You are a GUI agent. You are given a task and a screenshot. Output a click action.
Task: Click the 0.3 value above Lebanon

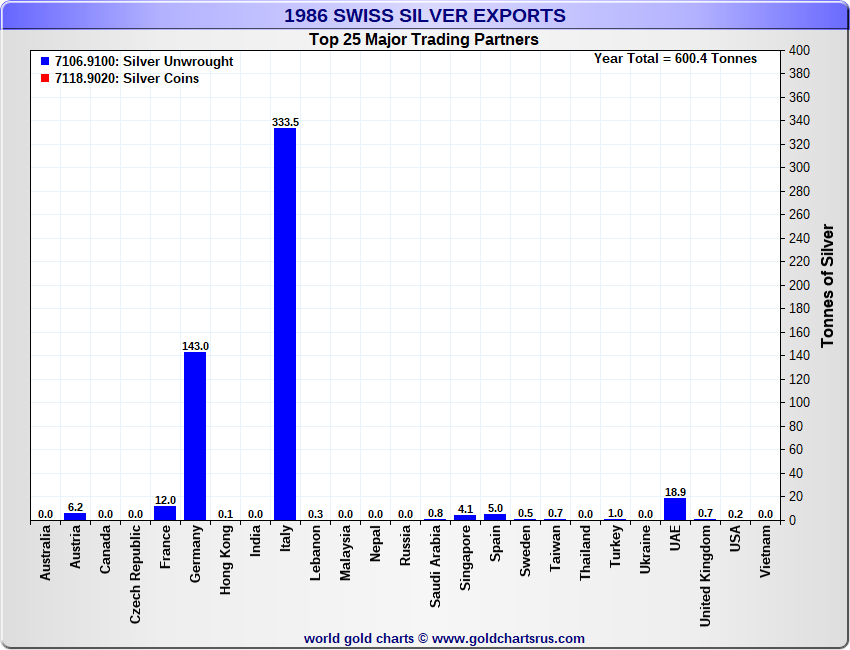[315, 514]
